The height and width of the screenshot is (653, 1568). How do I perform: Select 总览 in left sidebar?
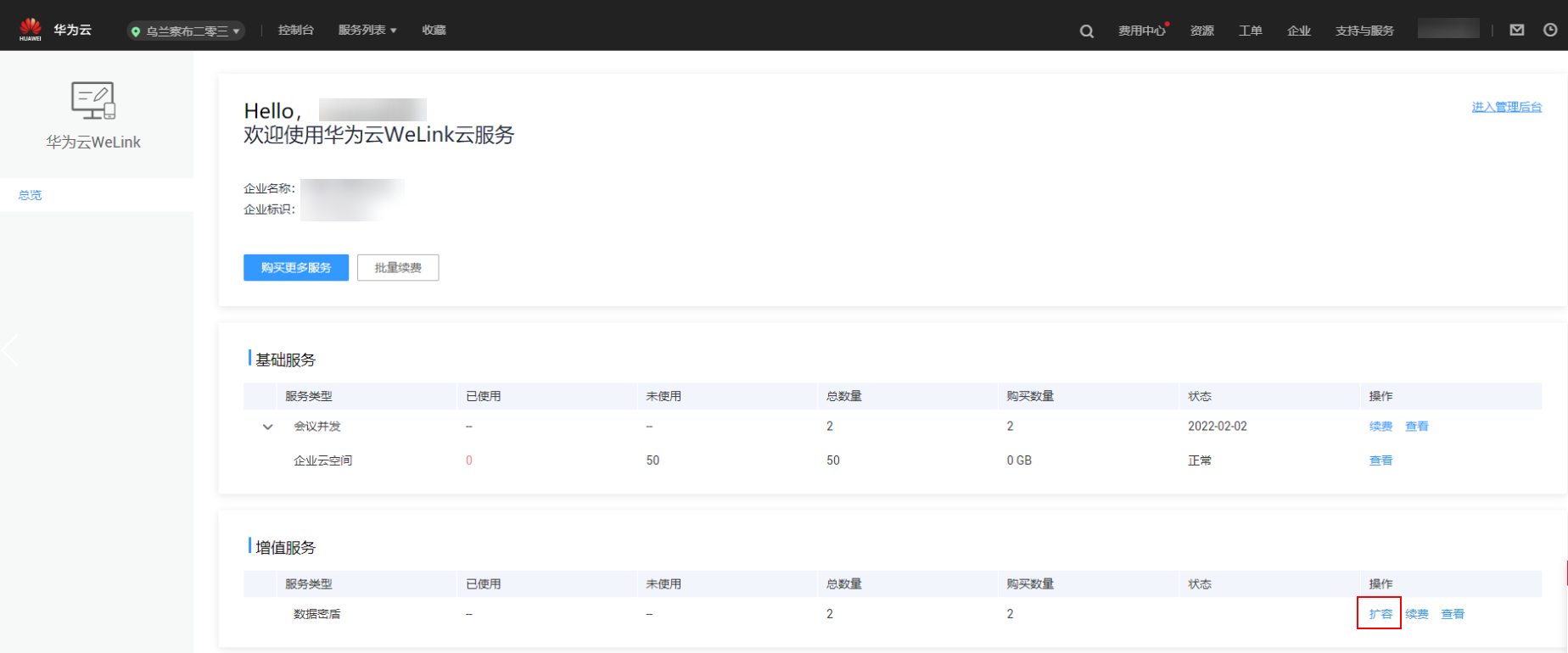[30, 195]
